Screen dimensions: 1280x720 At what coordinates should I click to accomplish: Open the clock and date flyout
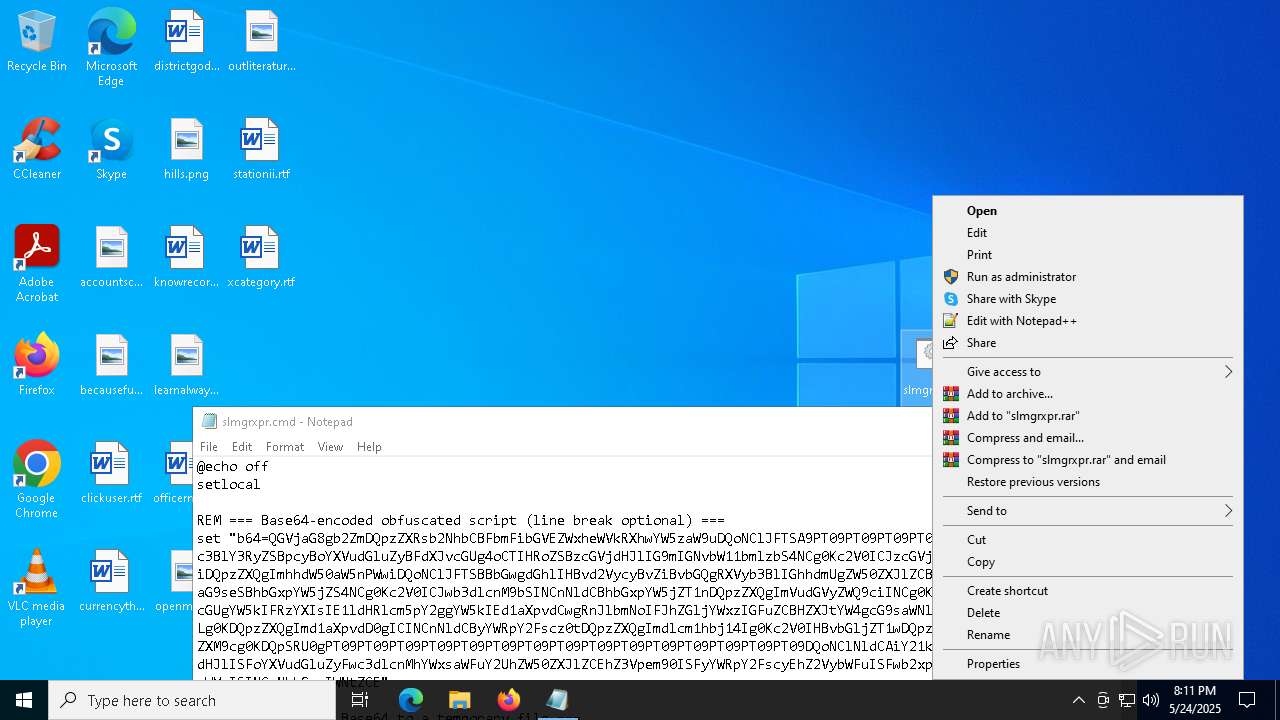click(1196, 700)
